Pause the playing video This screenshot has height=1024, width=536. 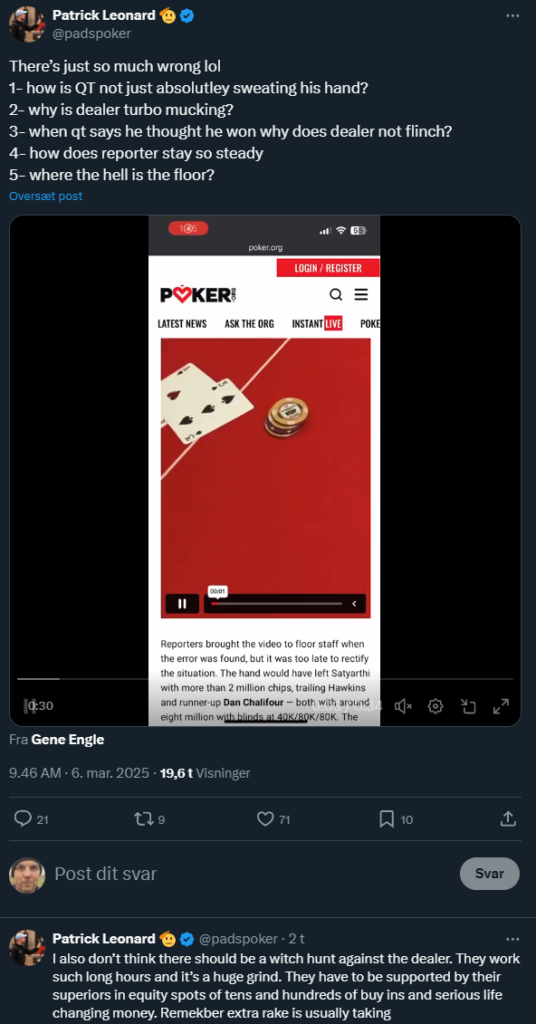[x=29, y=706]
